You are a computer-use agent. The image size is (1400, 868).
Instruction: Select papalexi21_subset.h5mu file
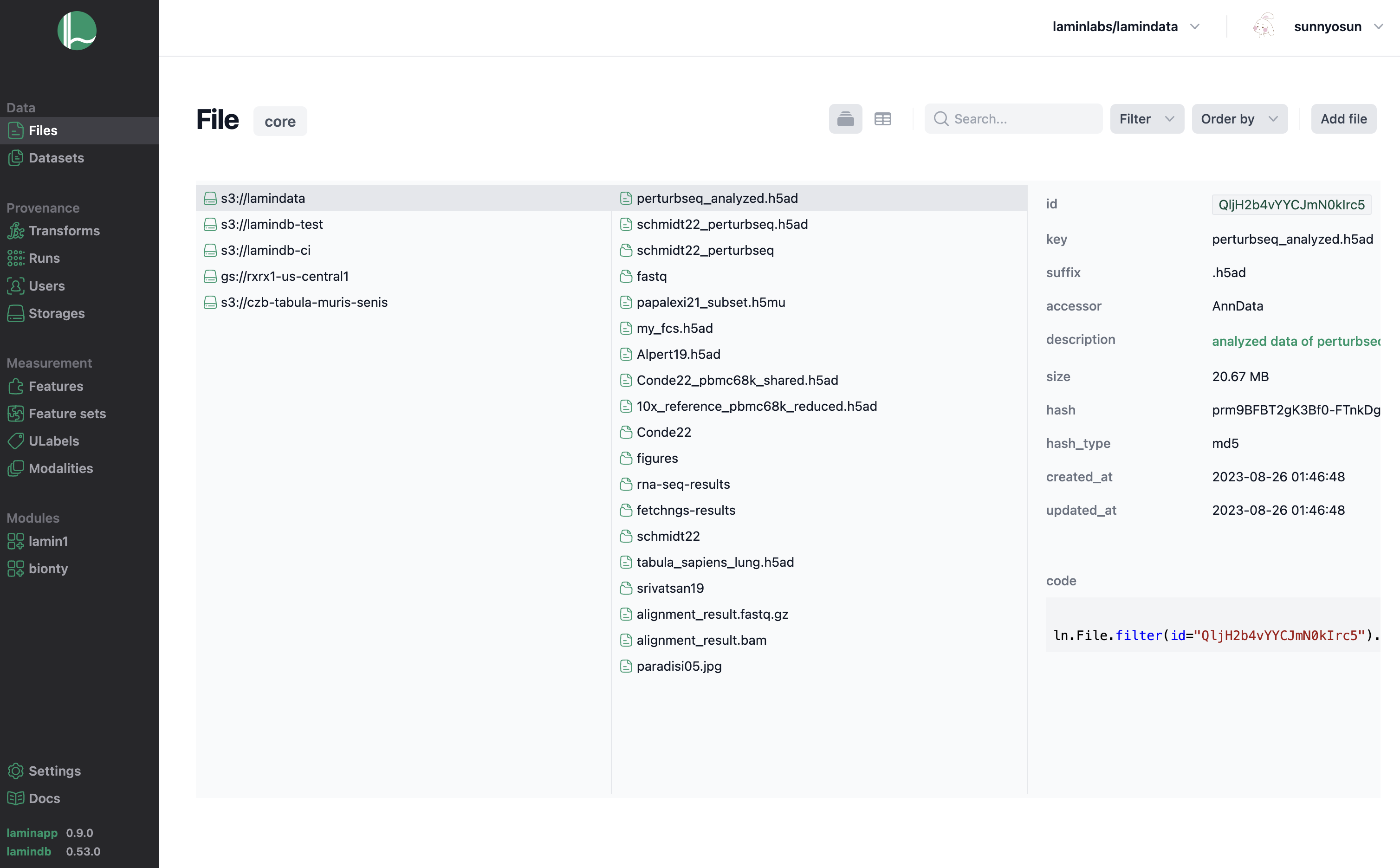tap(819, 302)
